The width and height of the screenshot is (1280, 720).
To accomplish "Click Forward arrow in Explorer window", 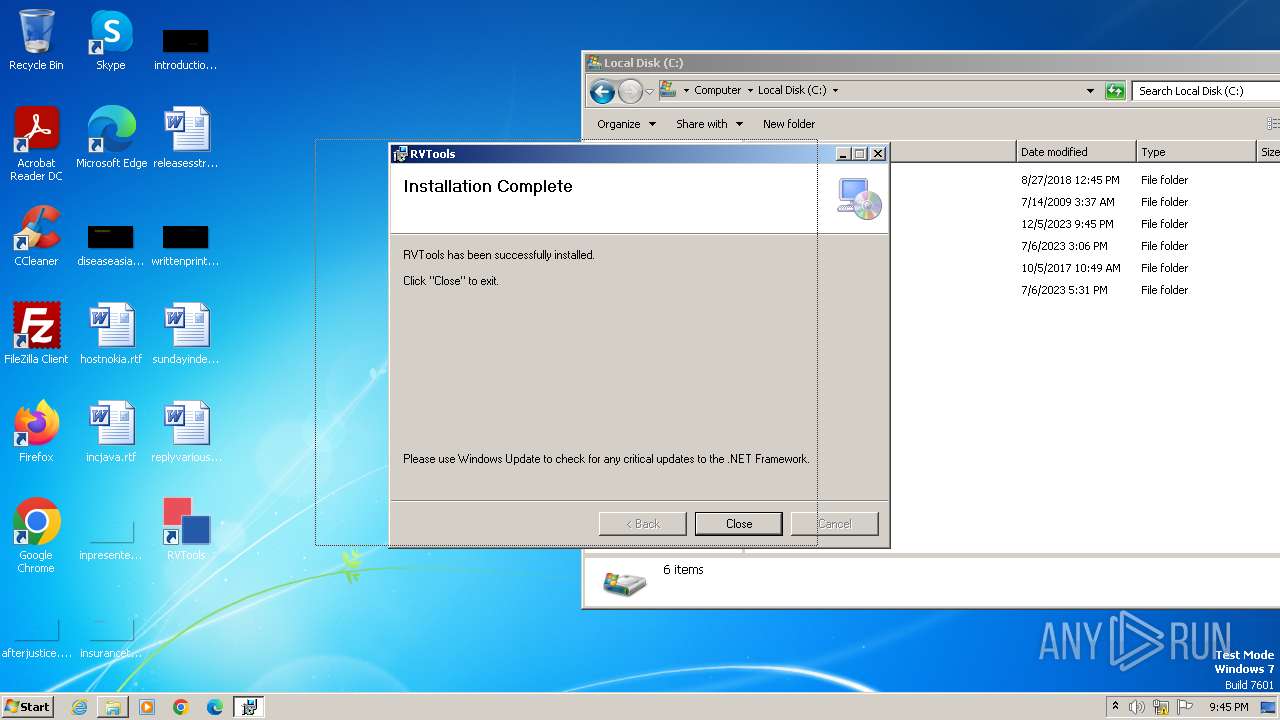I will [x=630, y=92].
